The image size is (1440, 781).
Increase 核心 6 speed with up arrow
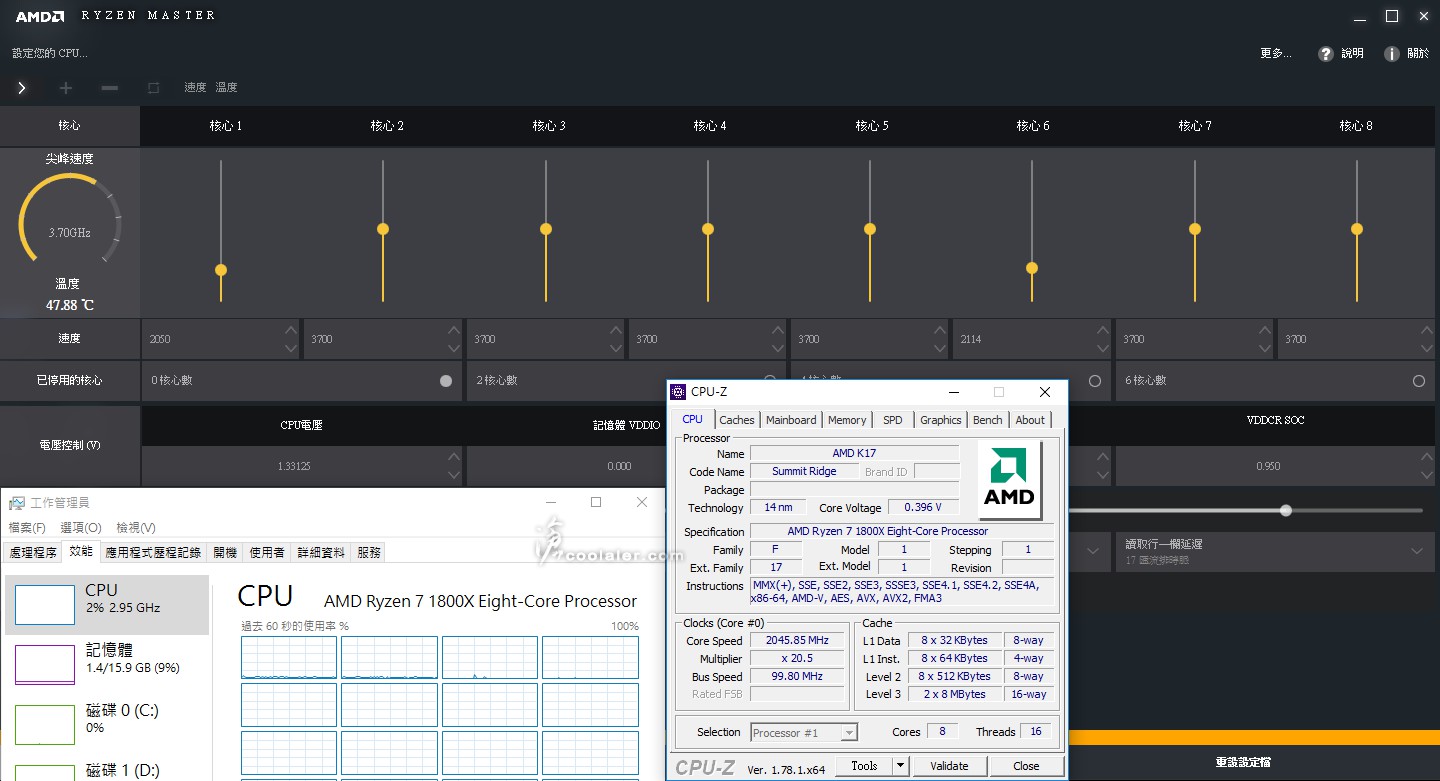pyautogui.click(x=1101, y=330)
